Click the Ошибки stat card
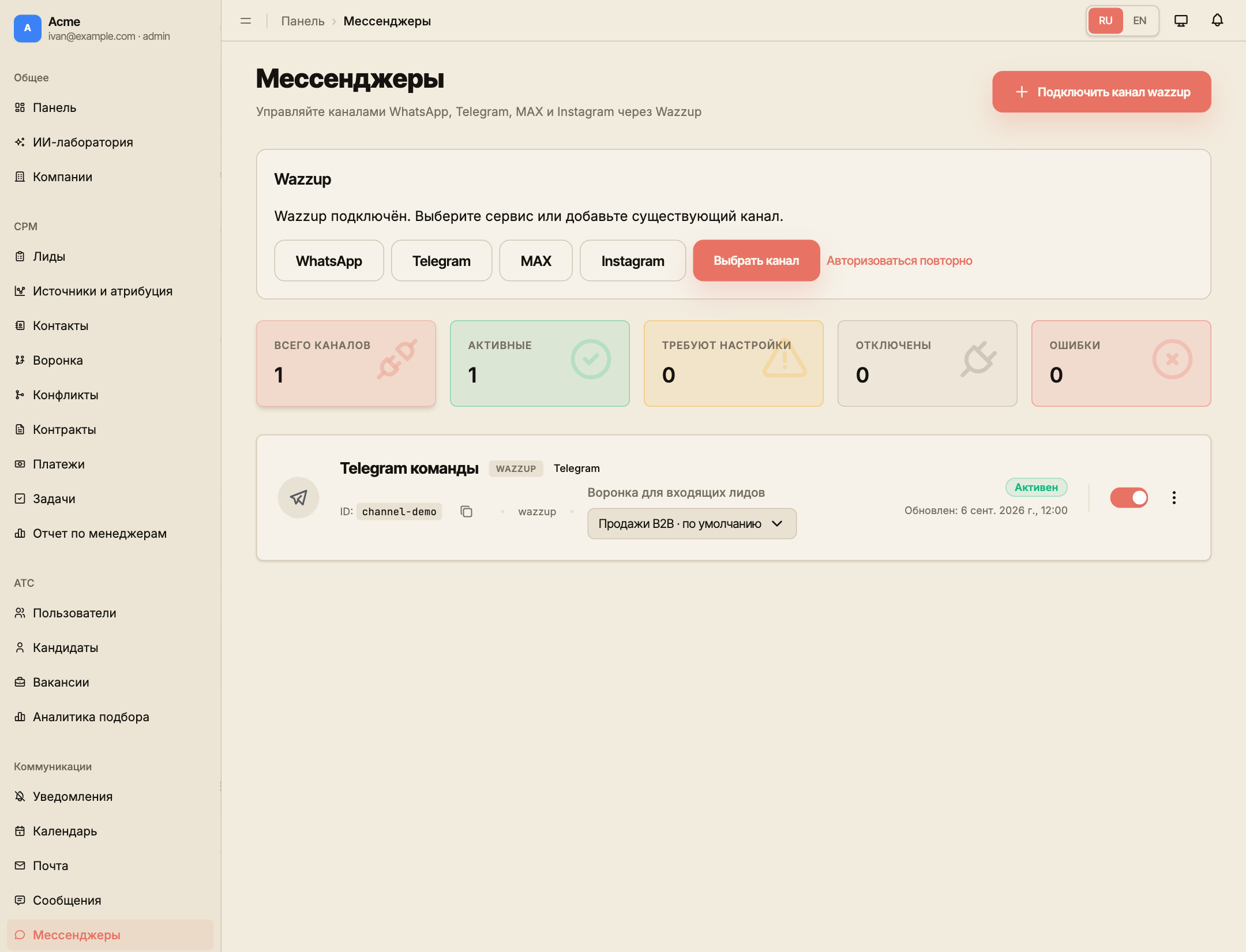Screen dimensions: 1246x952 click(x=1121, y=363)
